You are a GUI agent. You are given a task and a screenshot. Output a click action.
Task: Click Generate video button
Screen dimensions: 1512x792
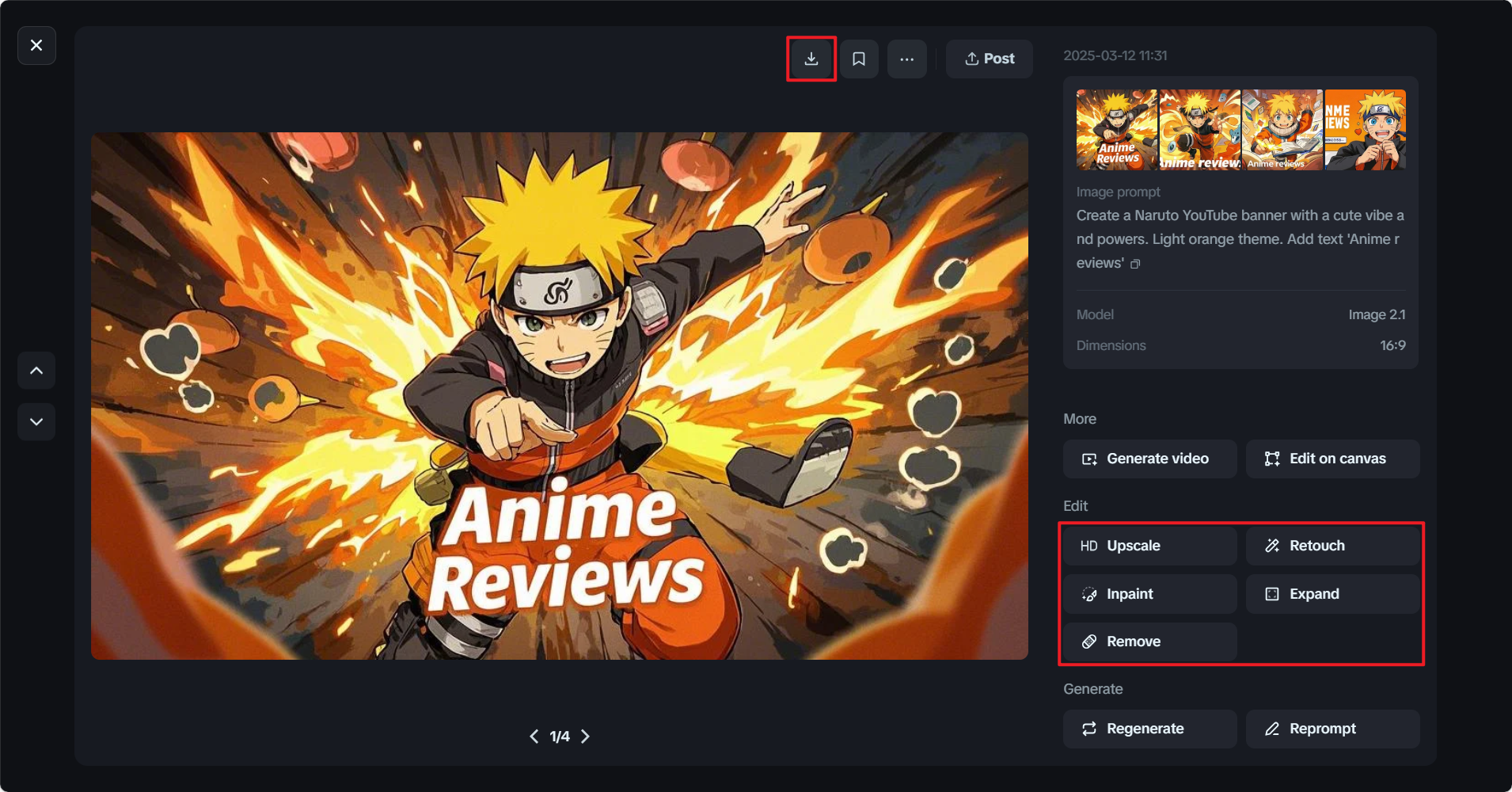[1149, 459]
